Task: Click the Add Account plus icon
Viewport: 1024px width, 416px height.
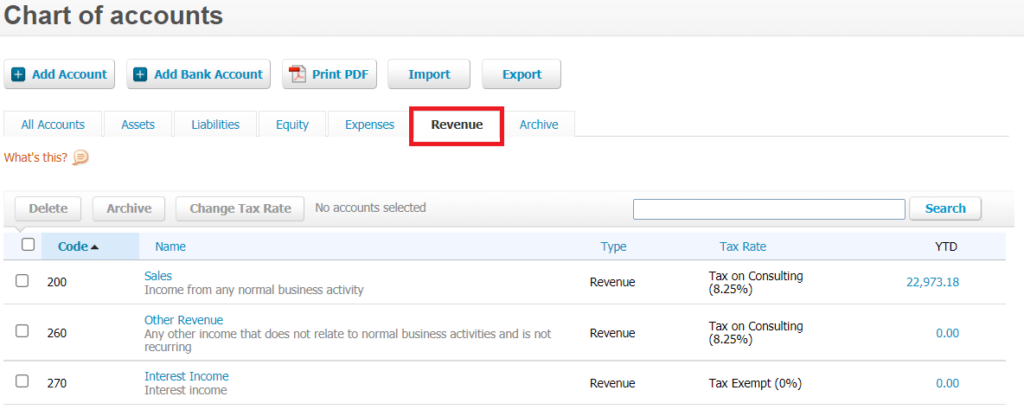Action: [x=19, y=75]
